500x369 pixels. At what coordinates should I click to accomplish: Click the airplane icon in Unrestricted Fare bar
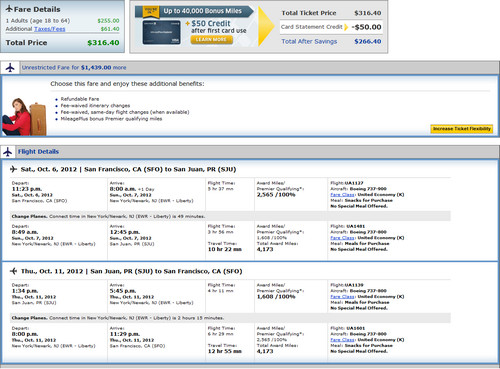(10, 68)
